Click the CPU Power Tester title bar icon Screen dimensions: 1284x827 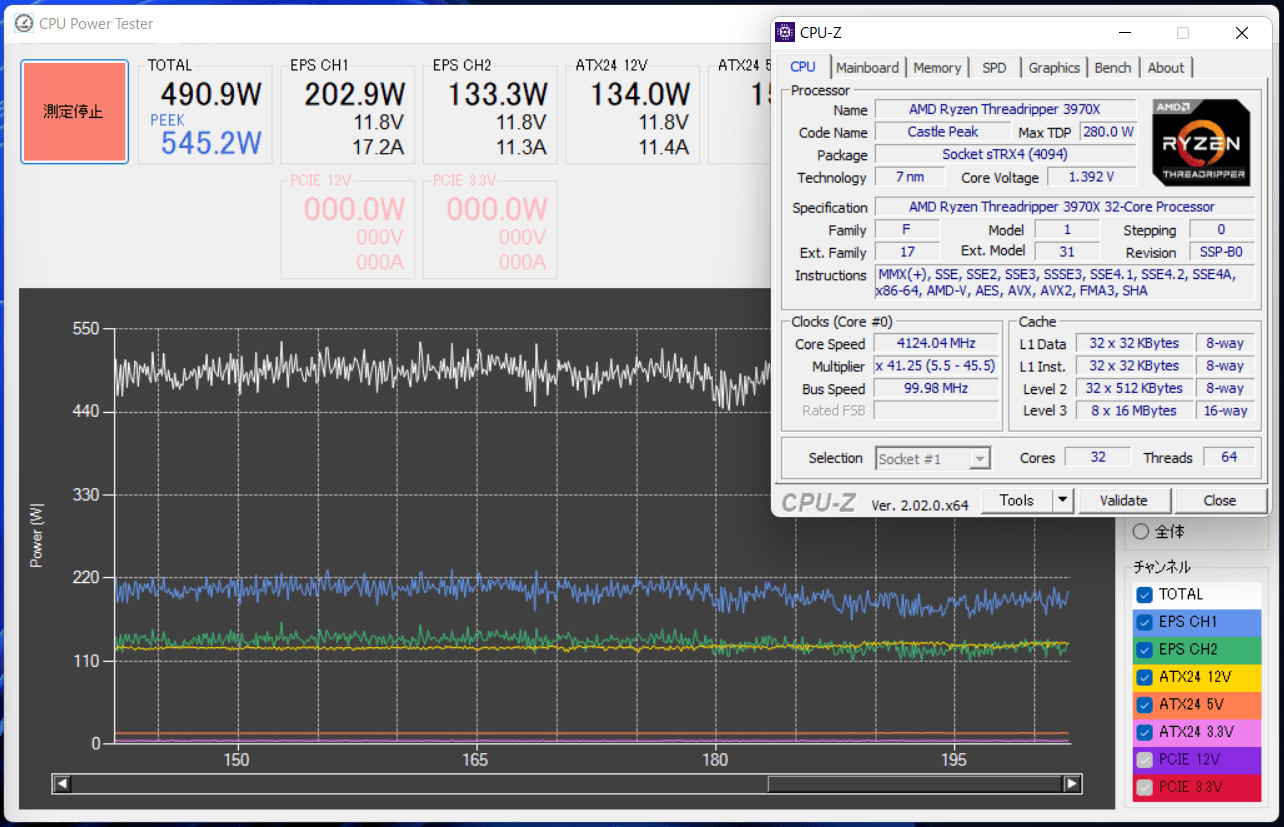click(24, 23)
